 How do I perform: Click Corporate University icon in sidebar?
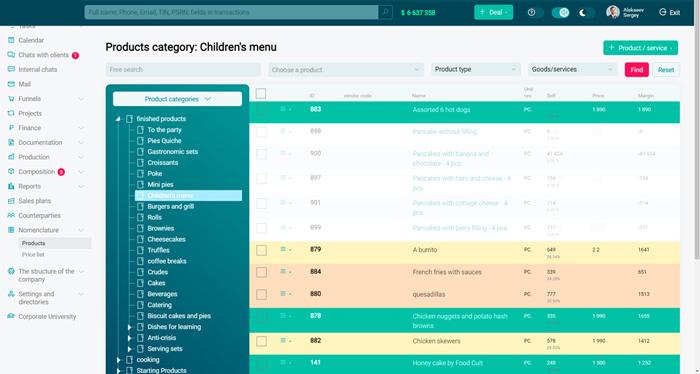[x=11, y=316]
